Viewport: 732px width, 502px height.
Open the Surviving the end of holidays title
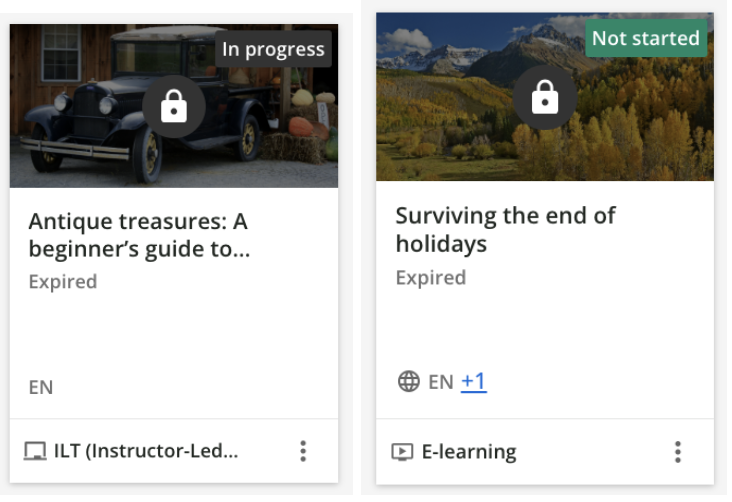(x=505, y=229)
